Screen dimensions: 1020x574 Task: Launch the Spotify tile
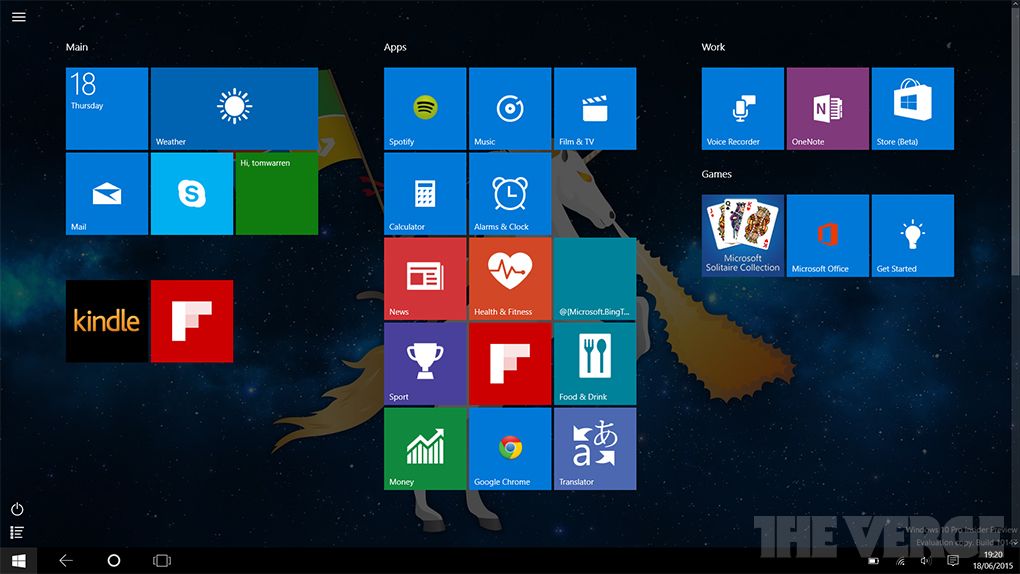tap(425, 109)
